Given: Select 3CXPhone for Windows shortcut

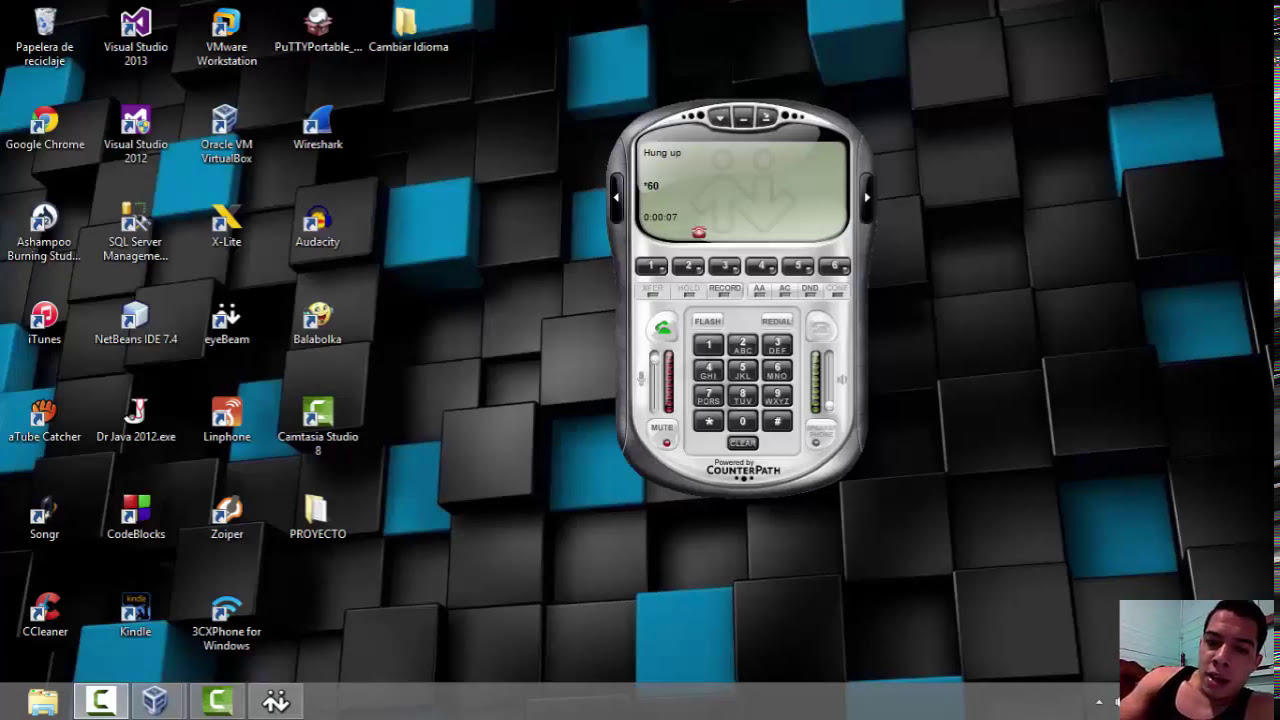Looking at the screenshot, I should [x=227, y=622].
